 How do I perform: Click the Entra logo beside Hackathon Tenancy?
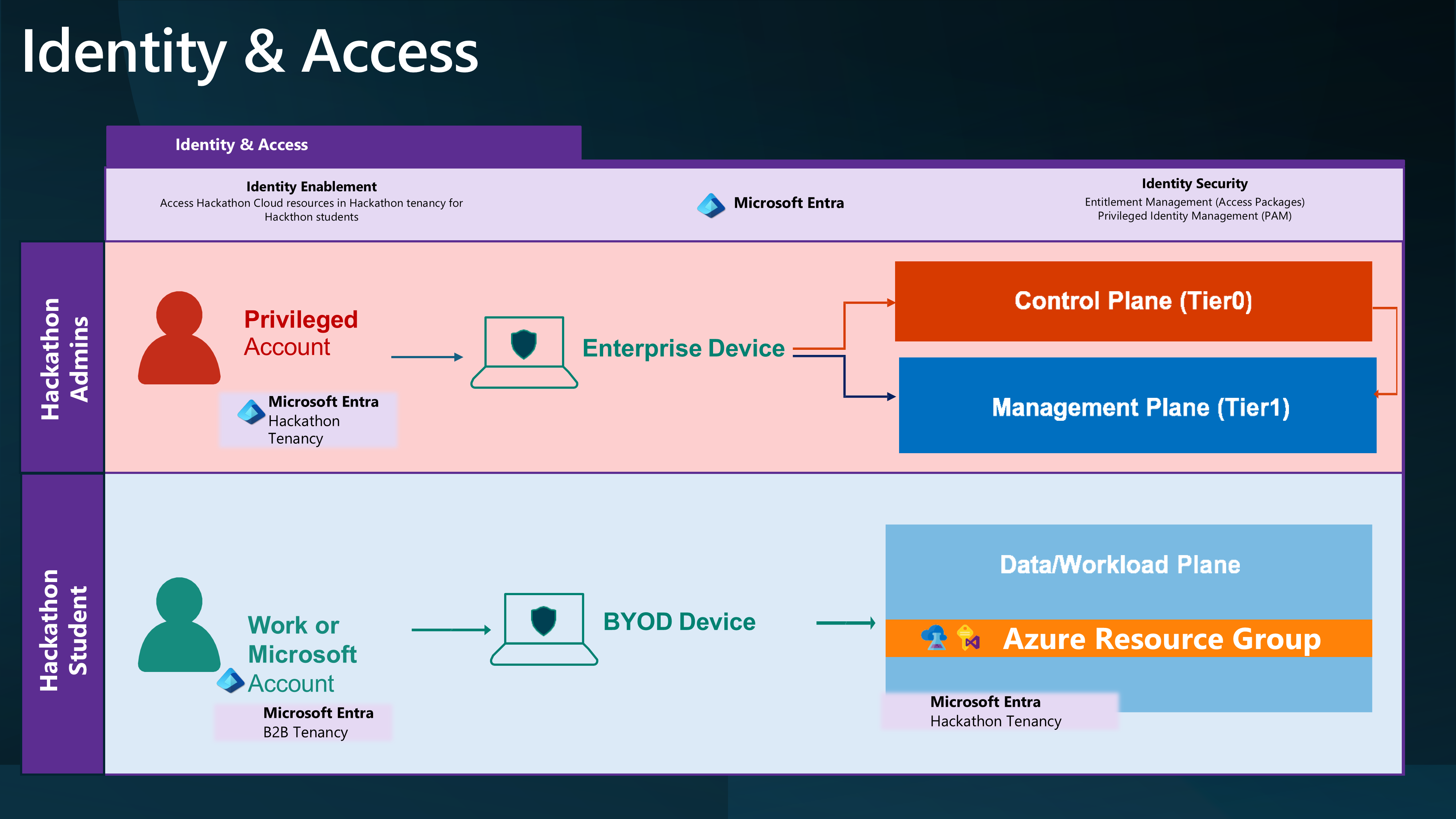[251, 412]
